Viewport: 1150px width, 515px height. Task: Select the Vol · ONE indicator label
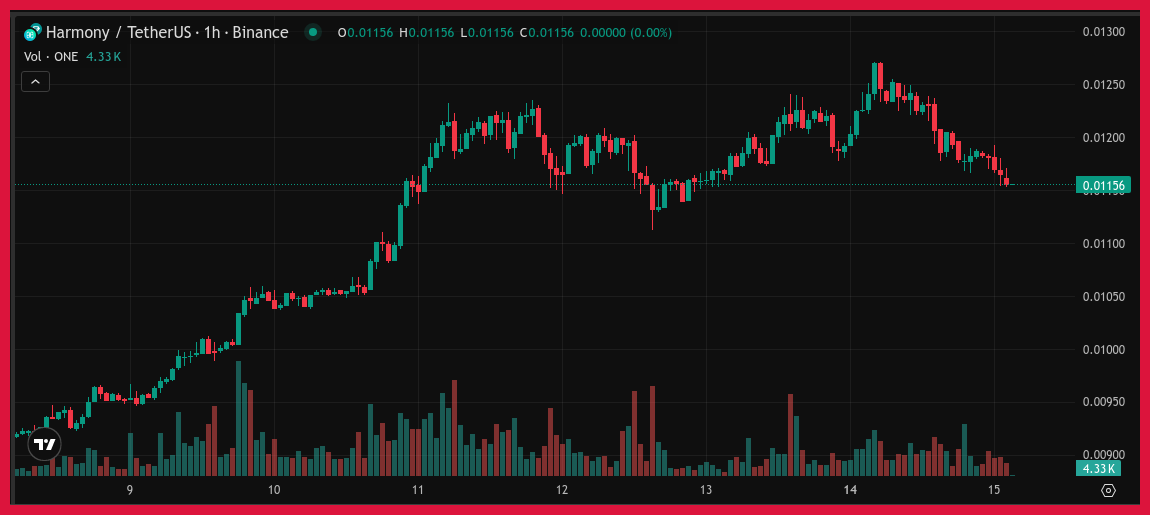click(x=52, y=56)
